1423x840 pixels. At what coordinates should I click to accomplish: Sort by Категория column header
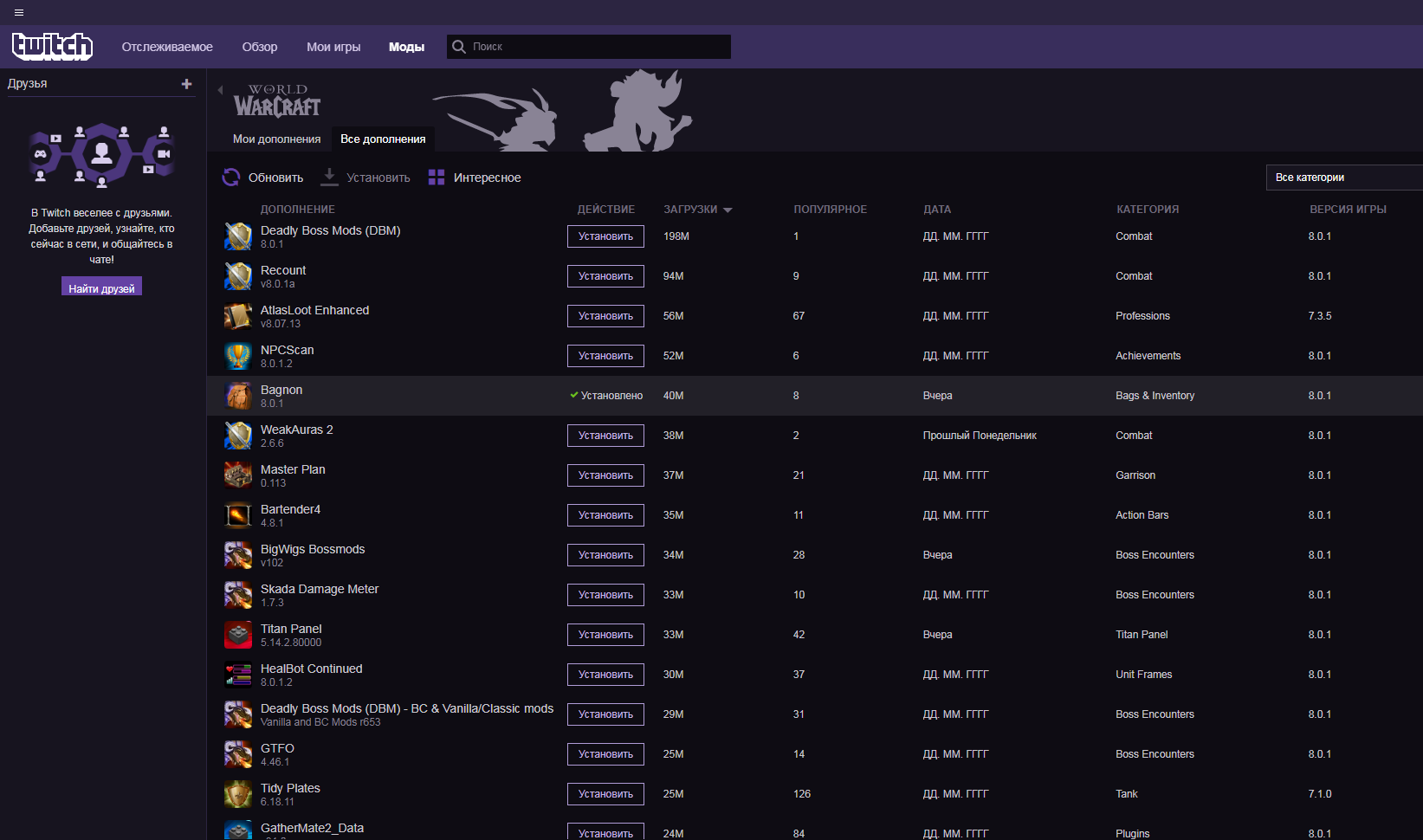pos(1148,210)
